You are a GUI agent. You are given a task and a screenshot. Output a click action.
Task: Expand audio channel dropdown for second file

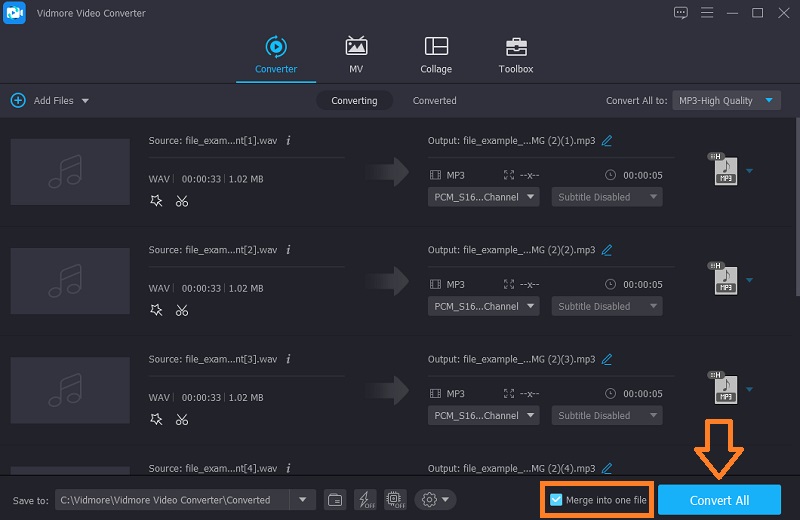point(484,306)
